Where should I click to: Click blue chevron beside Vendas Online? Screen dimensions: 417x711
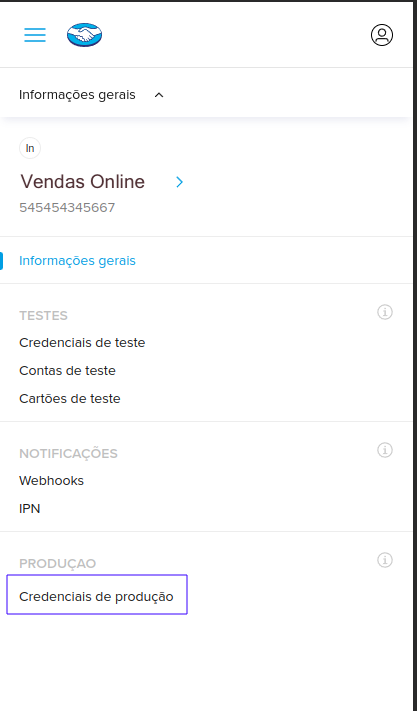click(179, 182)
